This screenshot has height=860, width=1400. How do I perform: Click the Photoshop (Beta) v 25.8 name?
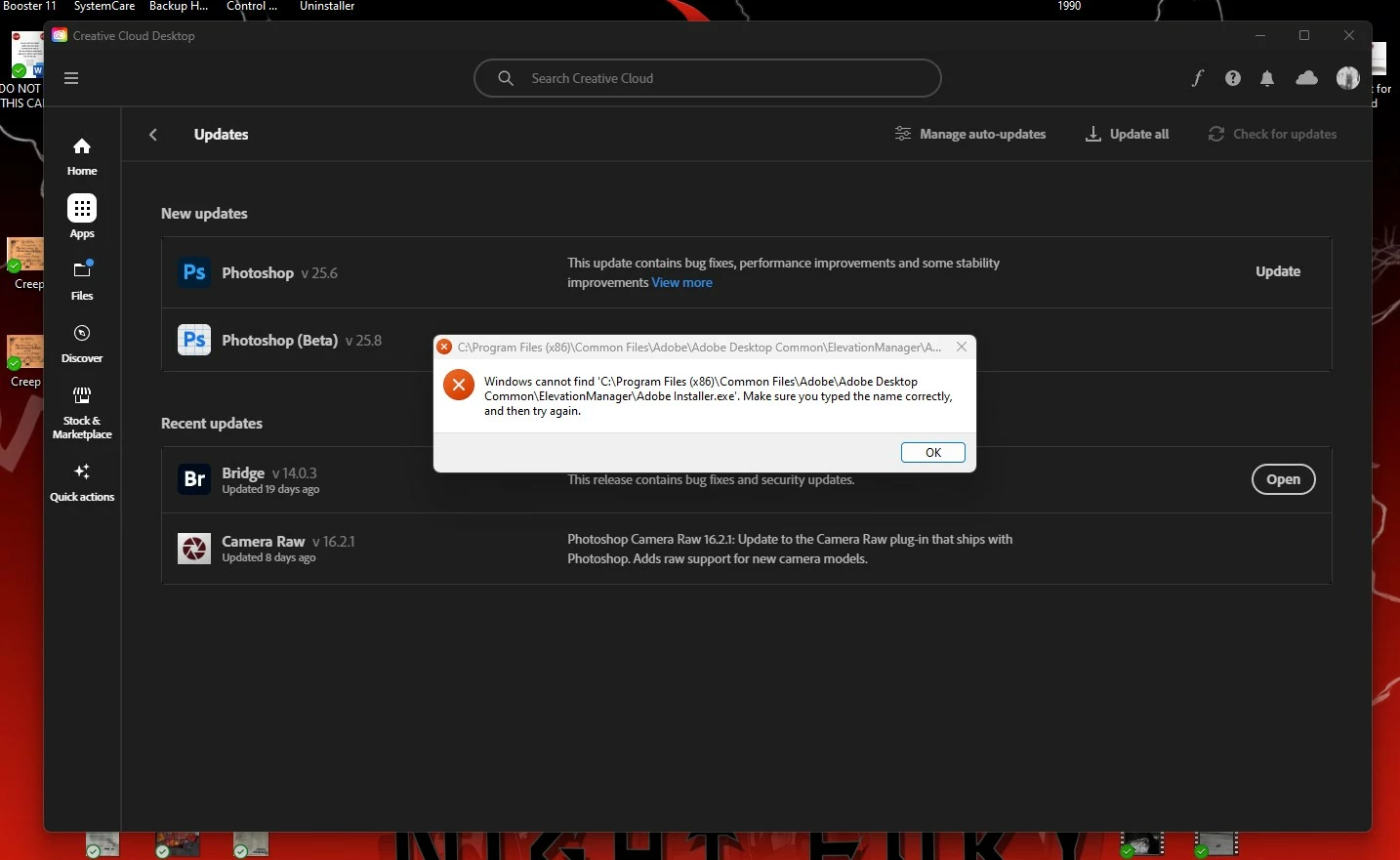(x=302, y=341)
